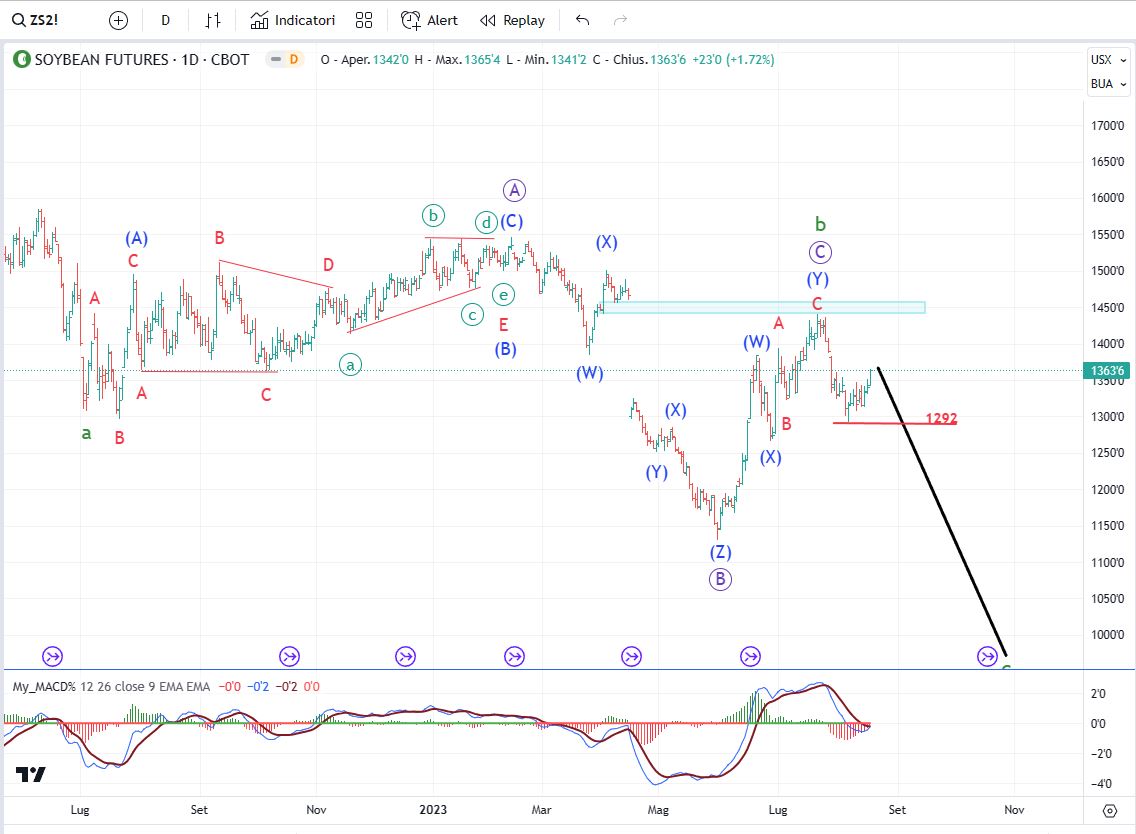This screenshot has height=834, width=1136.
Task: Change the D timeframe interval
Action: point(165,20)
